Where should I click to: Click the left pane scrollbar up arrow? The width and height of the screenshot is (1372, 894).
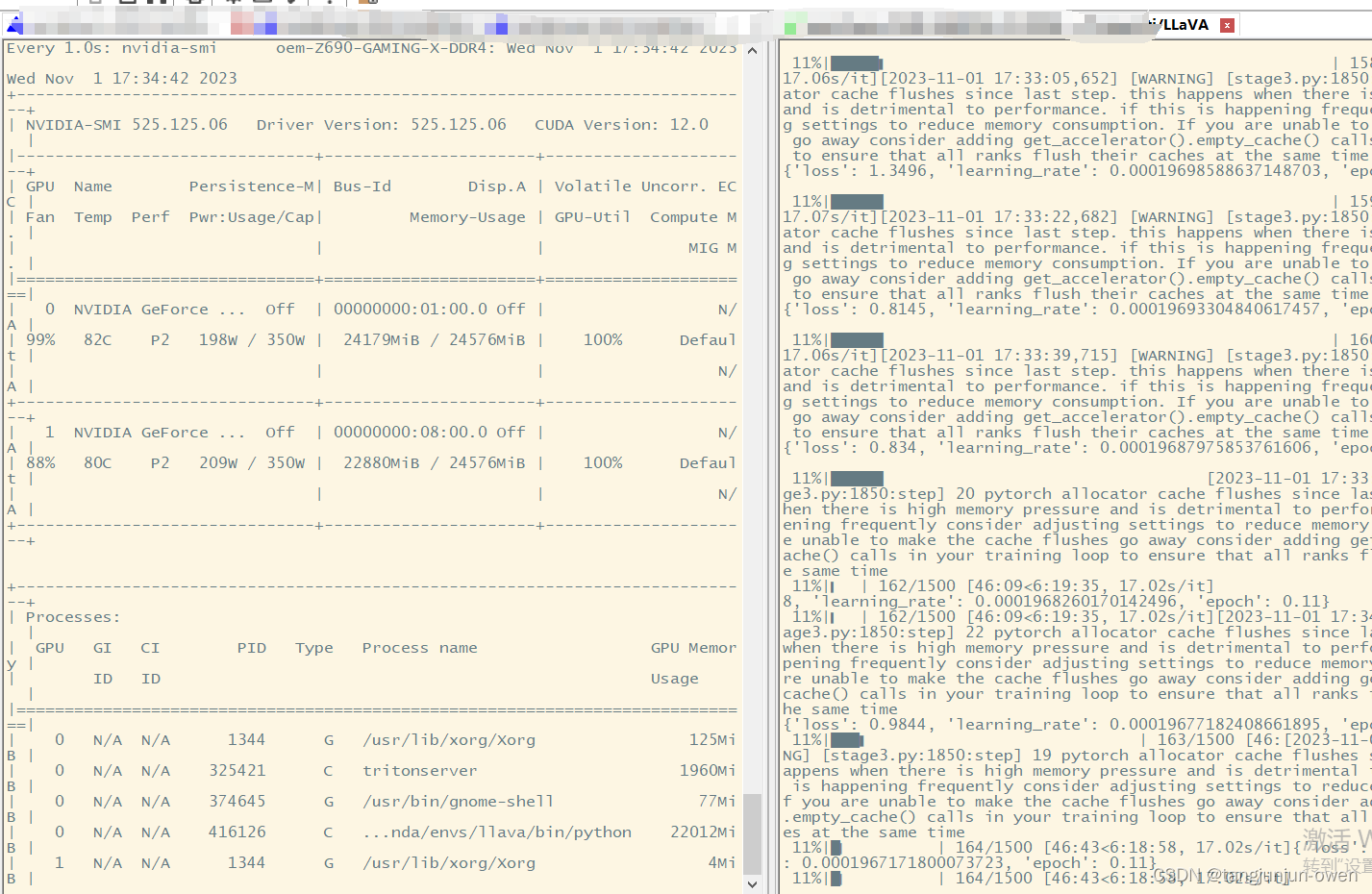coord(753,50)
